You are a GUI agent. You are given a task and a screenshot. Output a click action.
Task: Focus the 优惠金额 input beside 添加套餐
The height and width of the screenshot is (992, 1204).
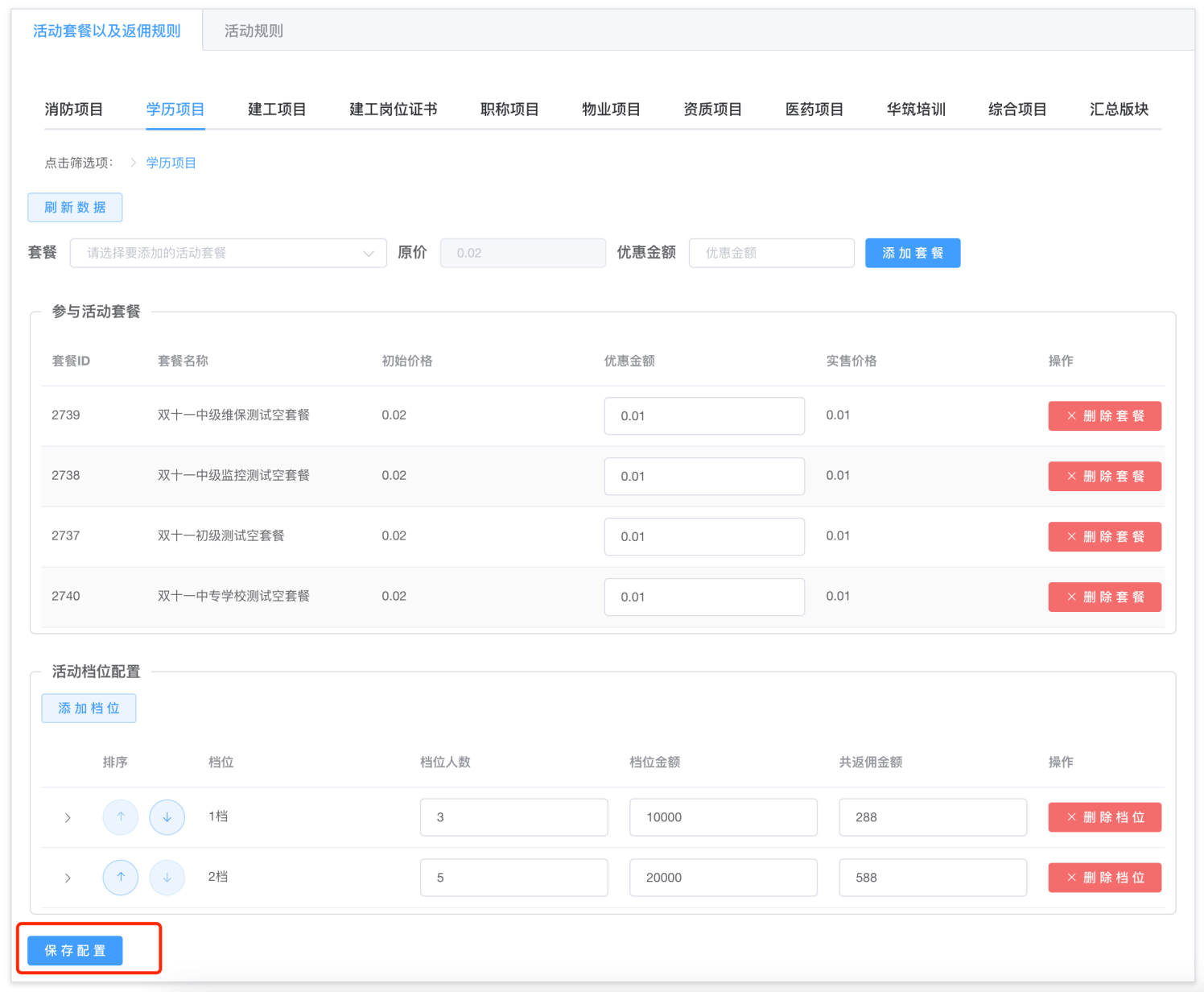pyautogui.click(x=771, y=253)
